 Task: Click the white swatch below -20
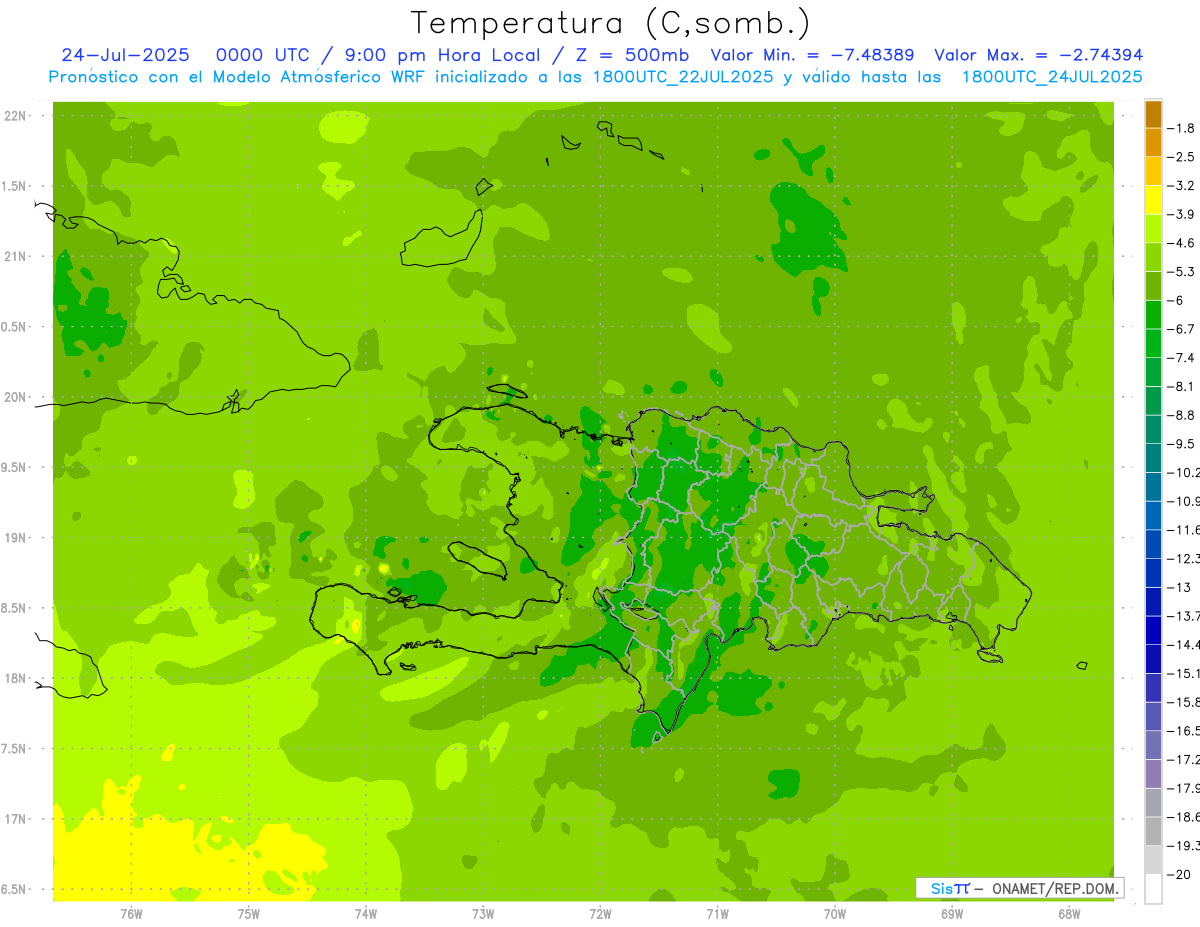(1153, 889)
